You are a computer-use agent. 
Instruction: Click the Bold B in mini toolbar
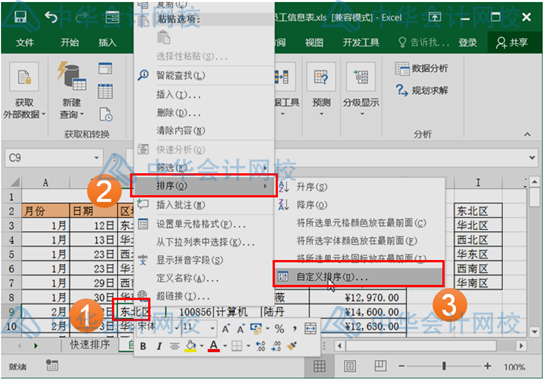tap(143, 346)
